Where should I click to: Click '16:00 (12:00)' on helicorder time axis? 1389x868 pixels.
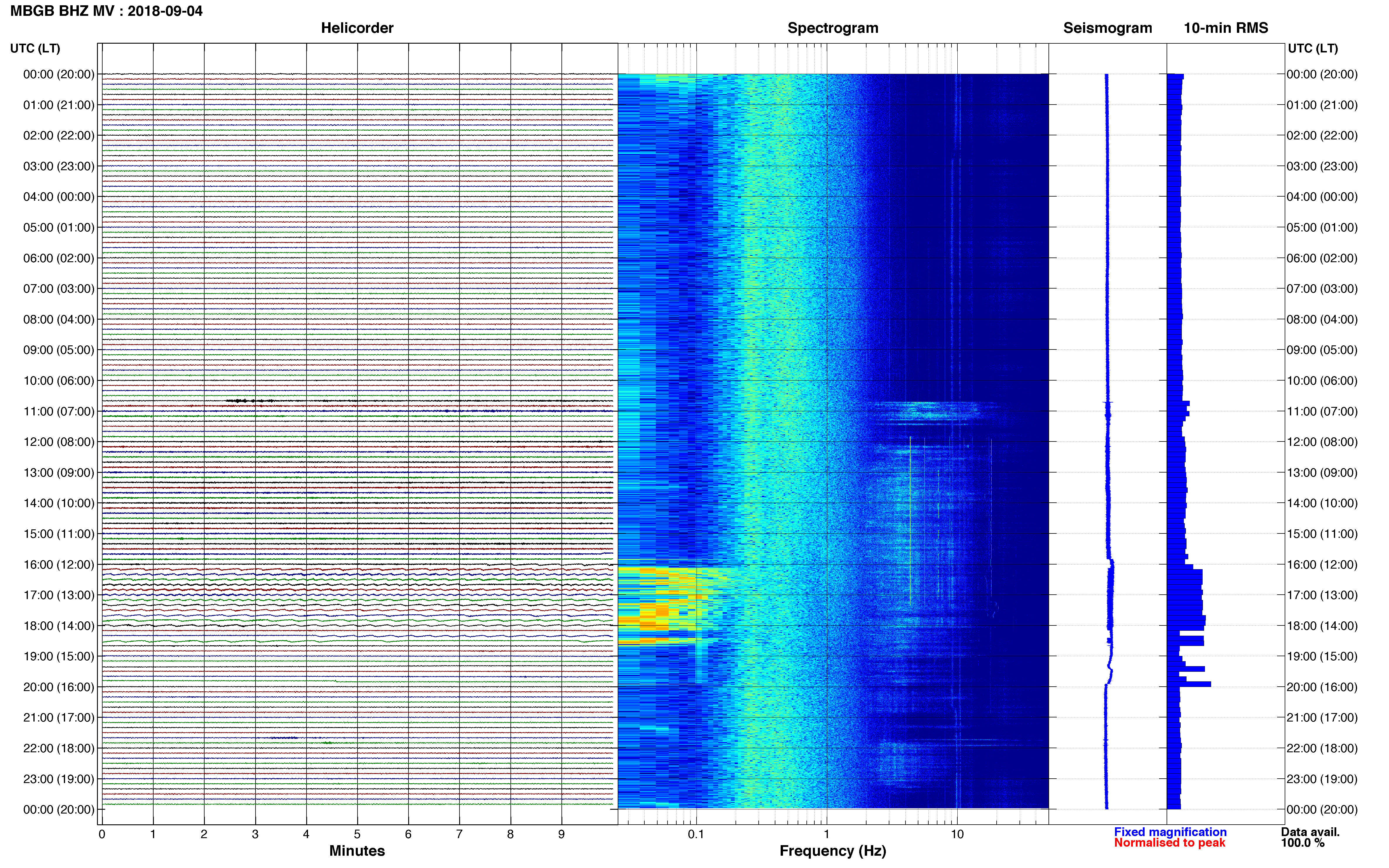(59, 564)
